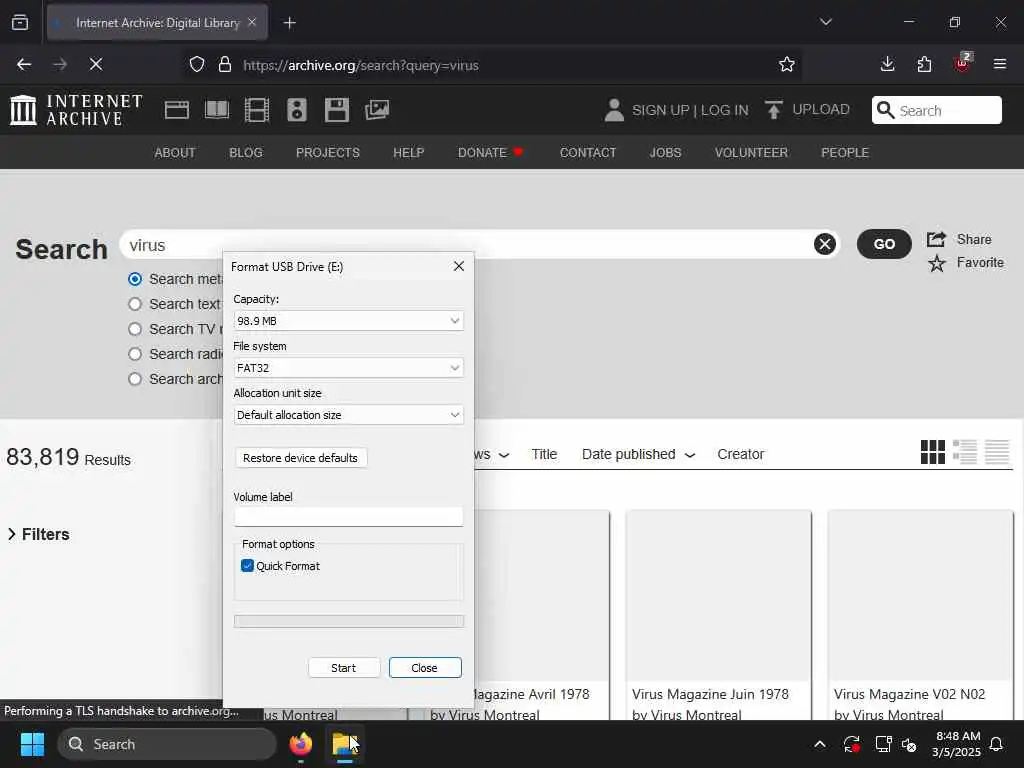This screenshot has height=768, width=1024.
Task: List all tabs dropdown arrow
Action: click(825, 22)
